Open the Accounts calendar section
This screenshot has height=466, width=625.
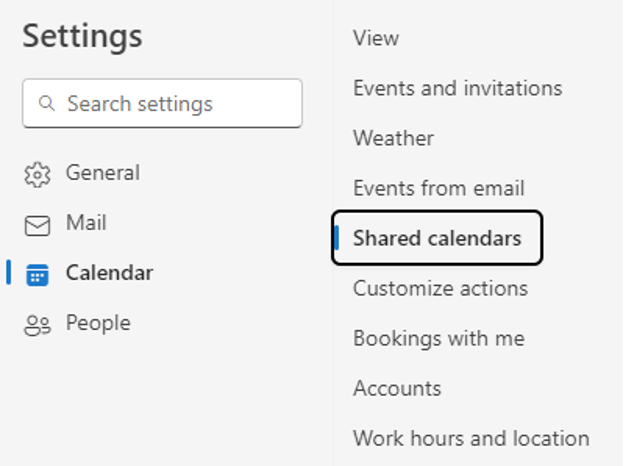point(397,388)
